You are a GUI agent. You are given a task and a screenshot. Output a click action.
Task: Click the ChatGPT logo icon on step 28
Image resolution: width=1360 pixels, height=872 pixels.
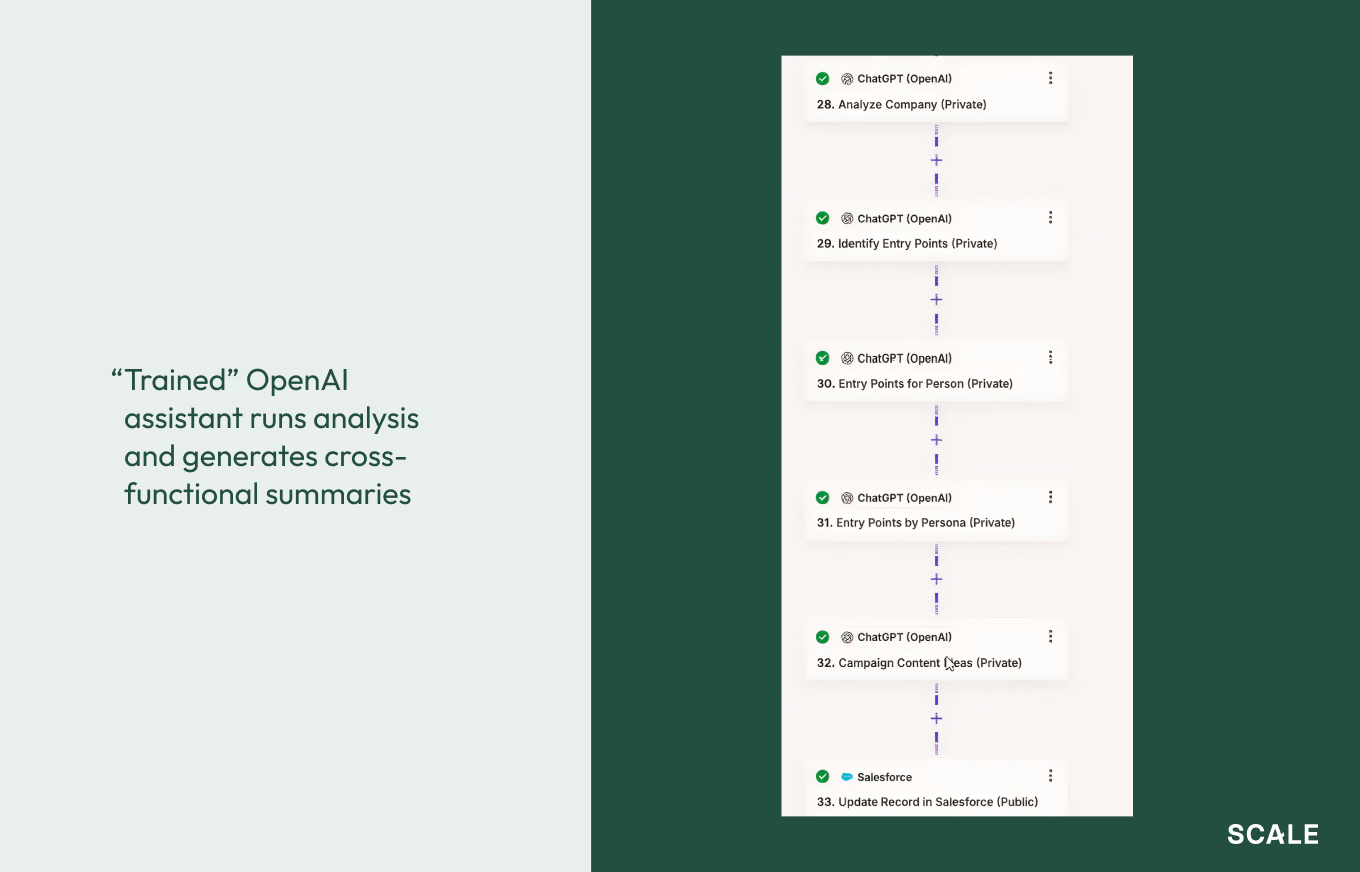click(x=847, y=79)
